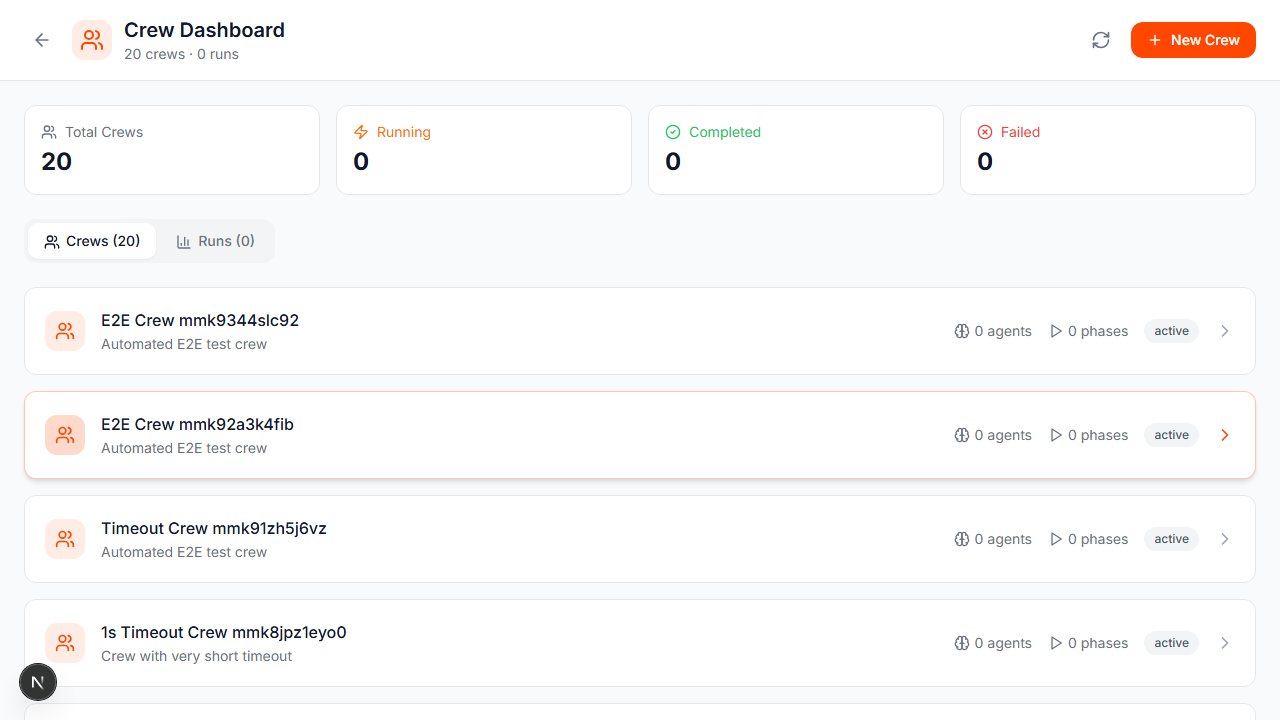Viewport: 1280px width, 720px height.
Task: Click the agents icon on E2E Crew mmk9344slc92
Action: [961, 330]
